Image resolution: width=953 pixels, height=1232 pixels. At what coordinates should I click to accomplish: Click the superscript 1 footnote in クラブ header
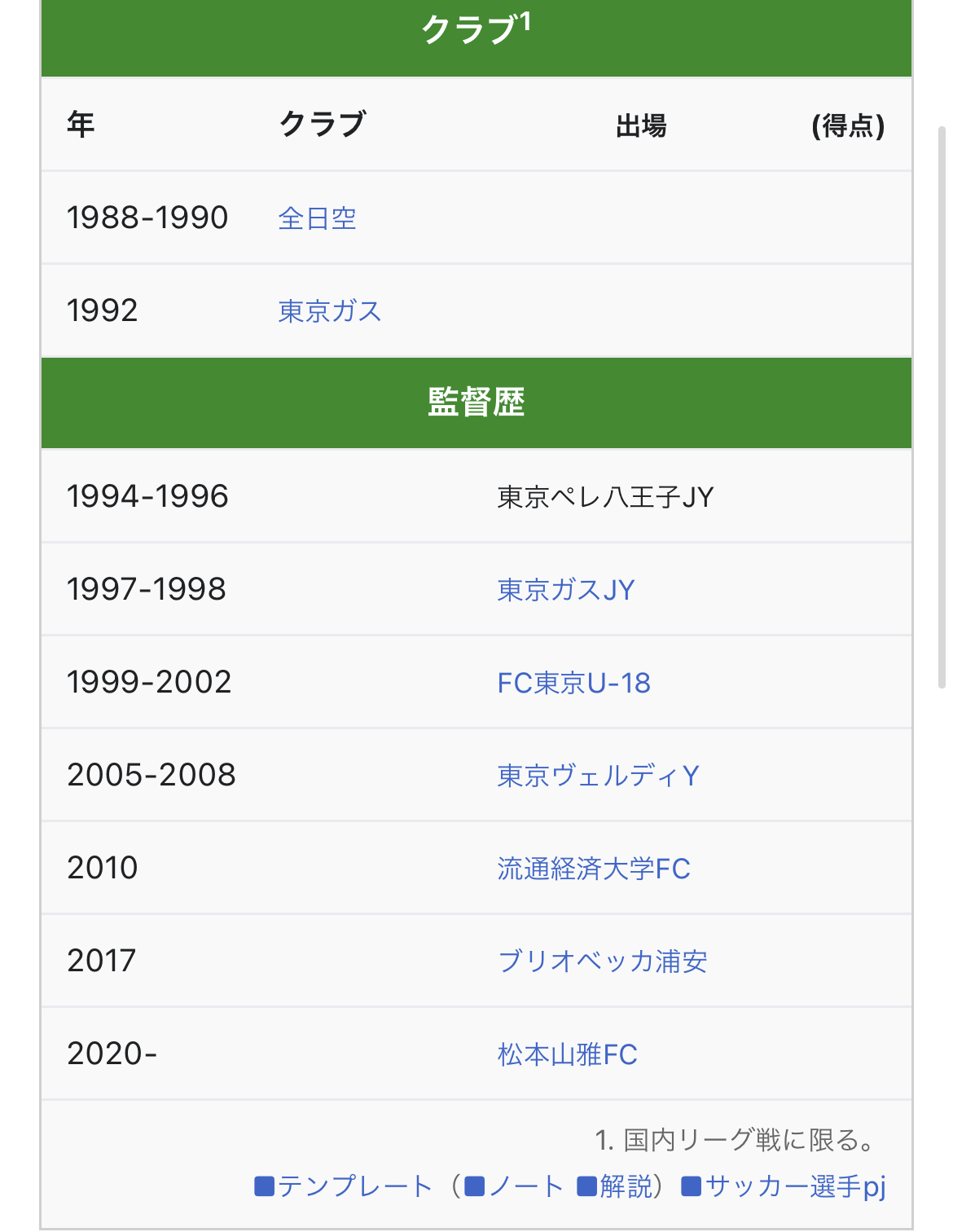coord(526,21)
